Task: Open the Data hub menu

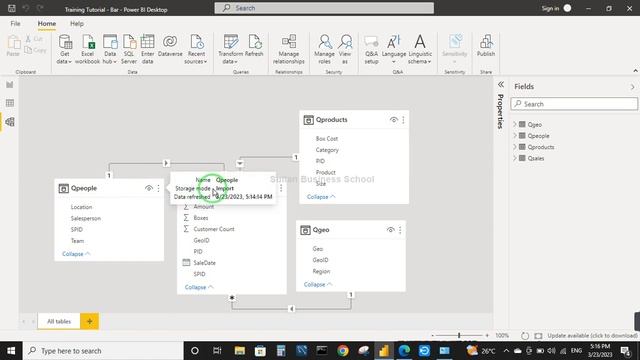Action: 109,49
